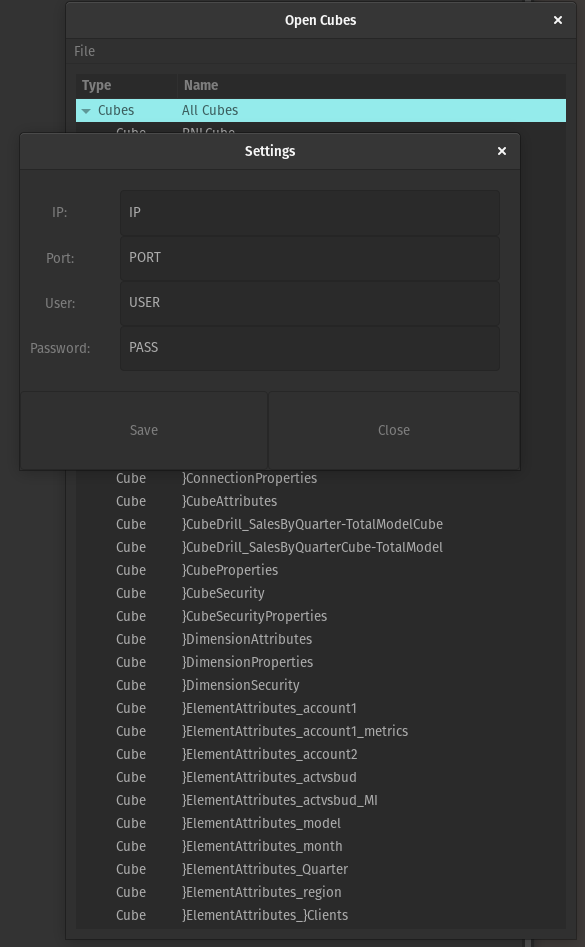Select }ElementAttributes_model row
The image size is (585, 947).
click(321, 823)
